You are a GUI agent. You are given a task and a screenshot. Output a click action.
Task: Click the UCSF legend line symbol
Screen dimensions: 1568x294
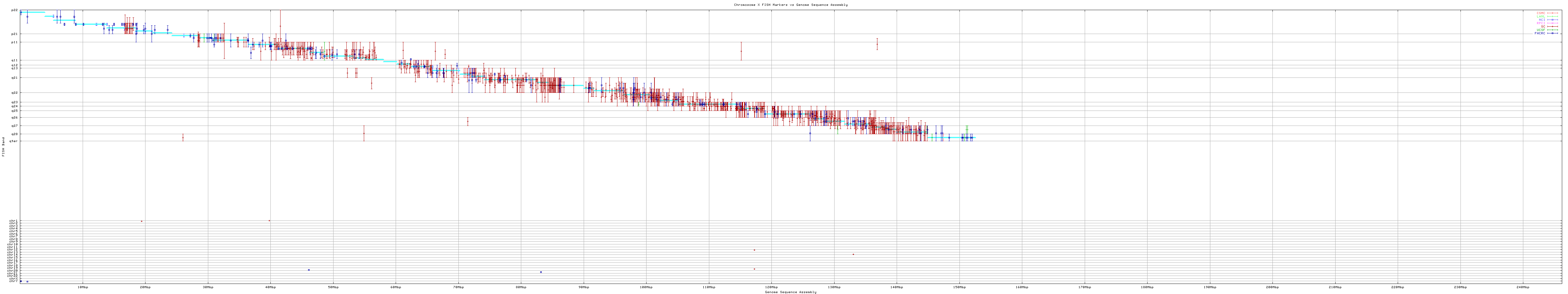click(x=1553, y=30)
